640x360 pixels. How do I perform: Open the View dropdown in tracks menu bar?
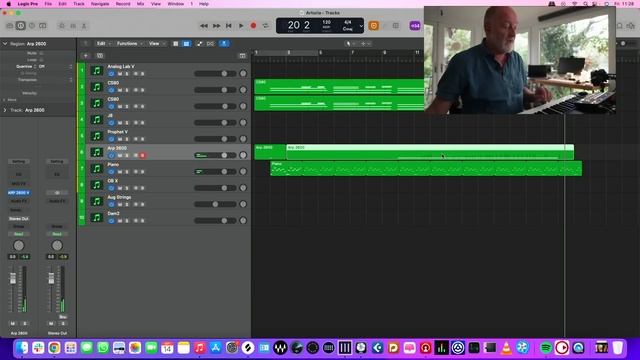coord(157,44)
